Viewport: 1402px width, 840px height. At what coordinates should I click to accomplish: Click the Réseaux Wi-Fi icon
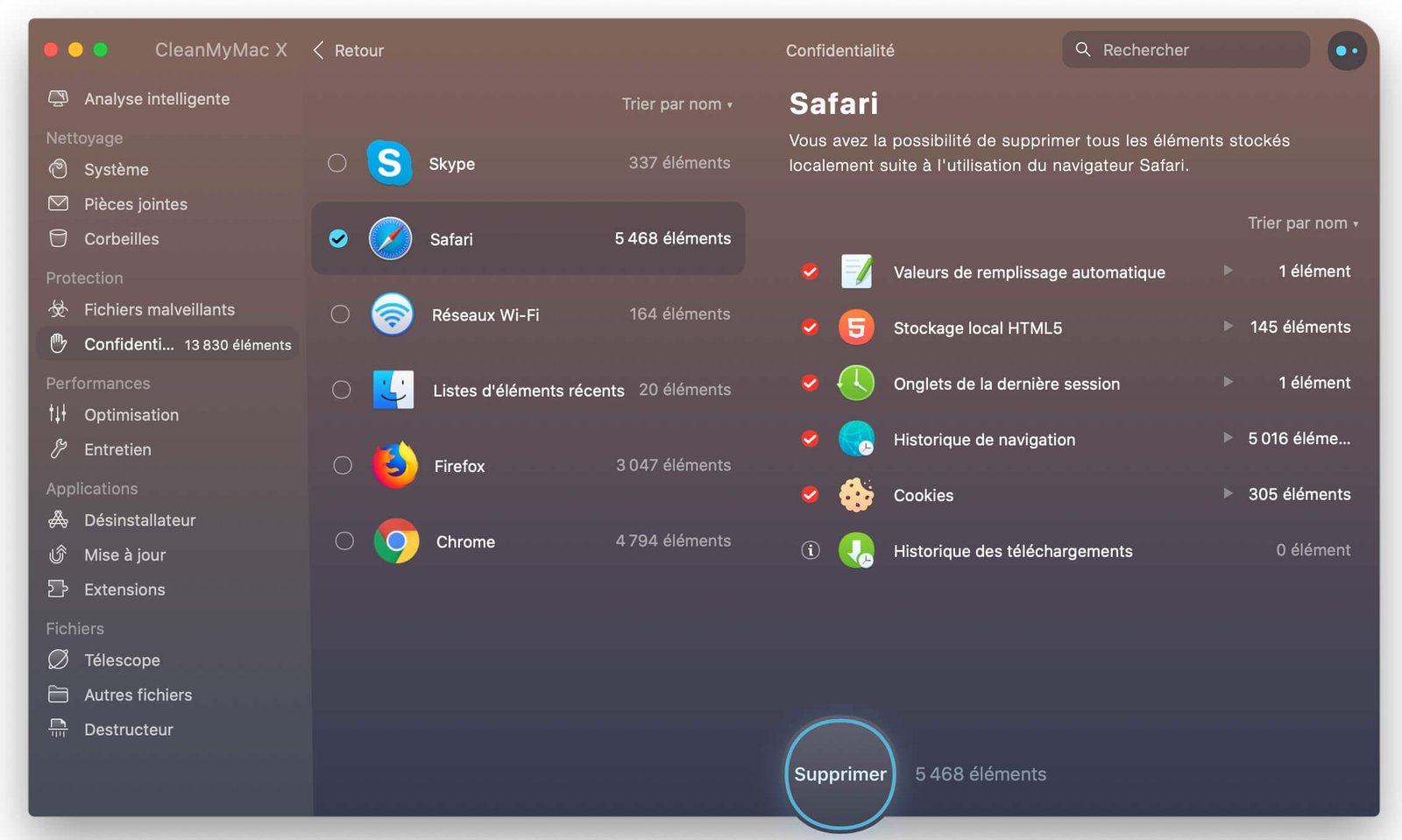pos(392,314)
